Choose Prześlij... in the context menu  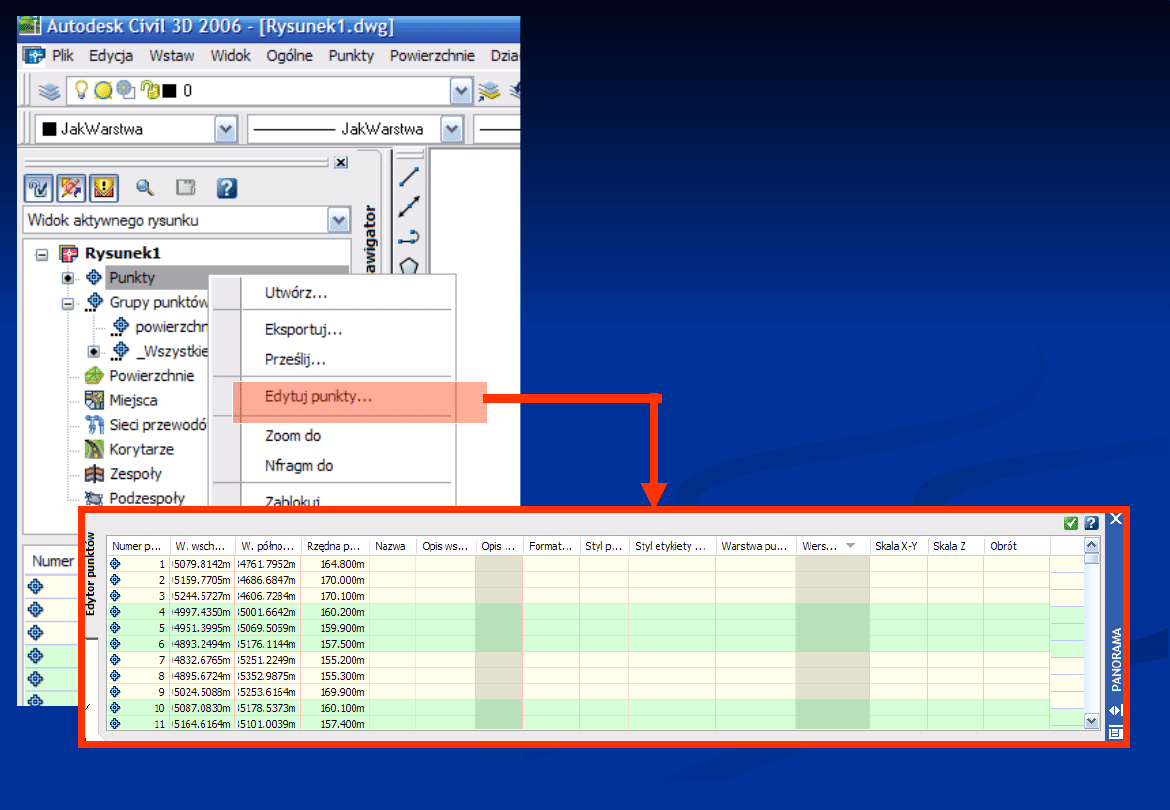pyautogui.click(x=295, y=360)
